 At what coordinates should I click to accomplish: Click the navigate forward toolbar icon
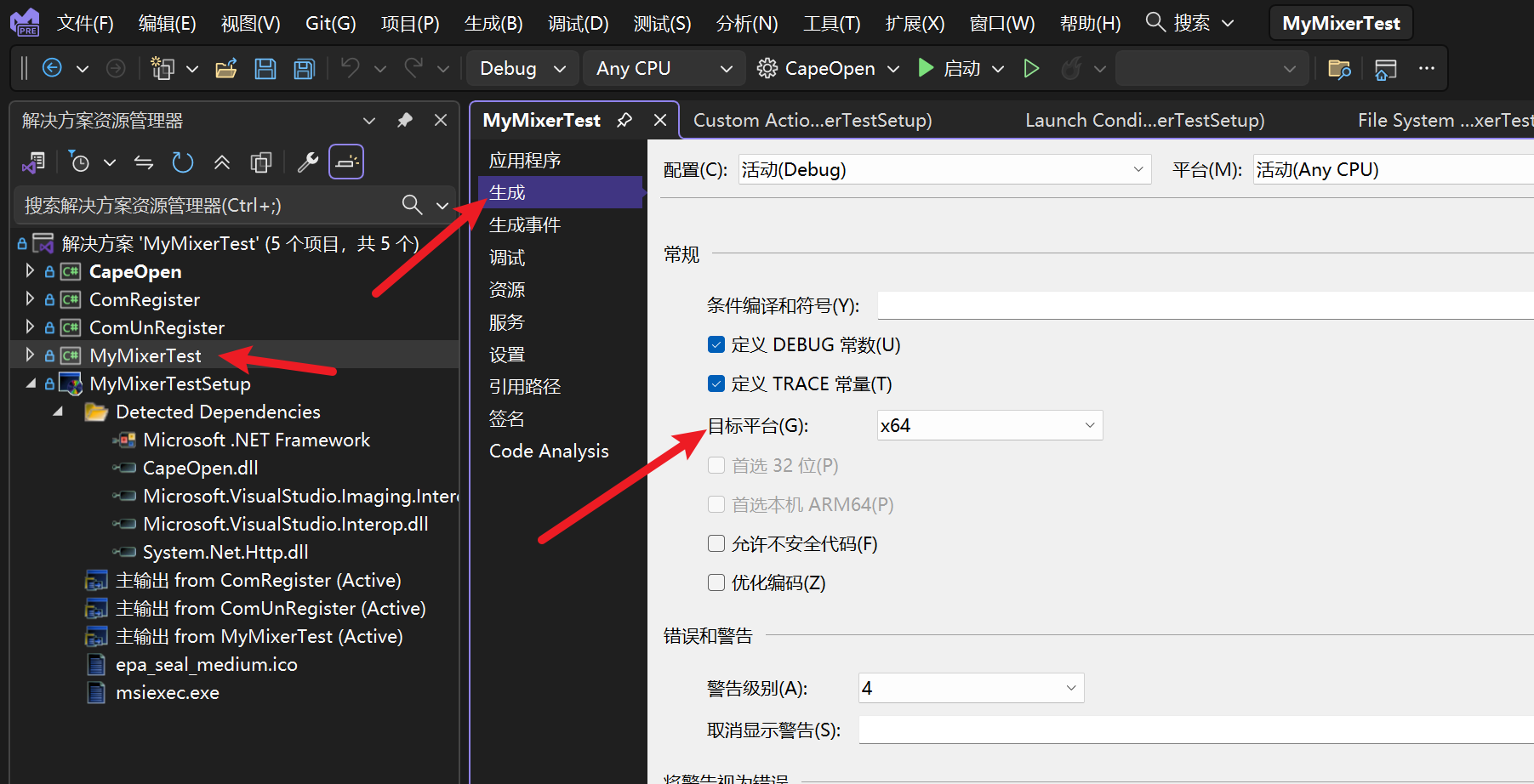coord(115,68)
